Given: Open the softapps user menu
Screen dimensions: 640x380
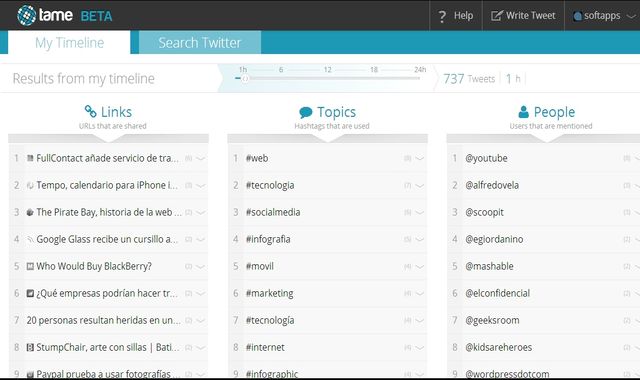Looking at the screenshot, I should pos(602,16).
